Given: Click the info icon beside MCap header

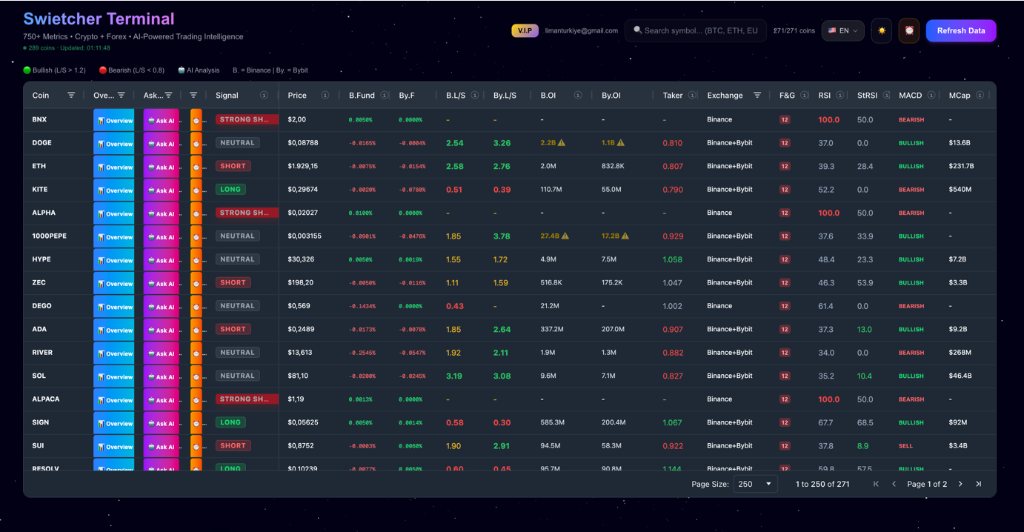Looking at the screenshot, I should click(x=980, y=95).
